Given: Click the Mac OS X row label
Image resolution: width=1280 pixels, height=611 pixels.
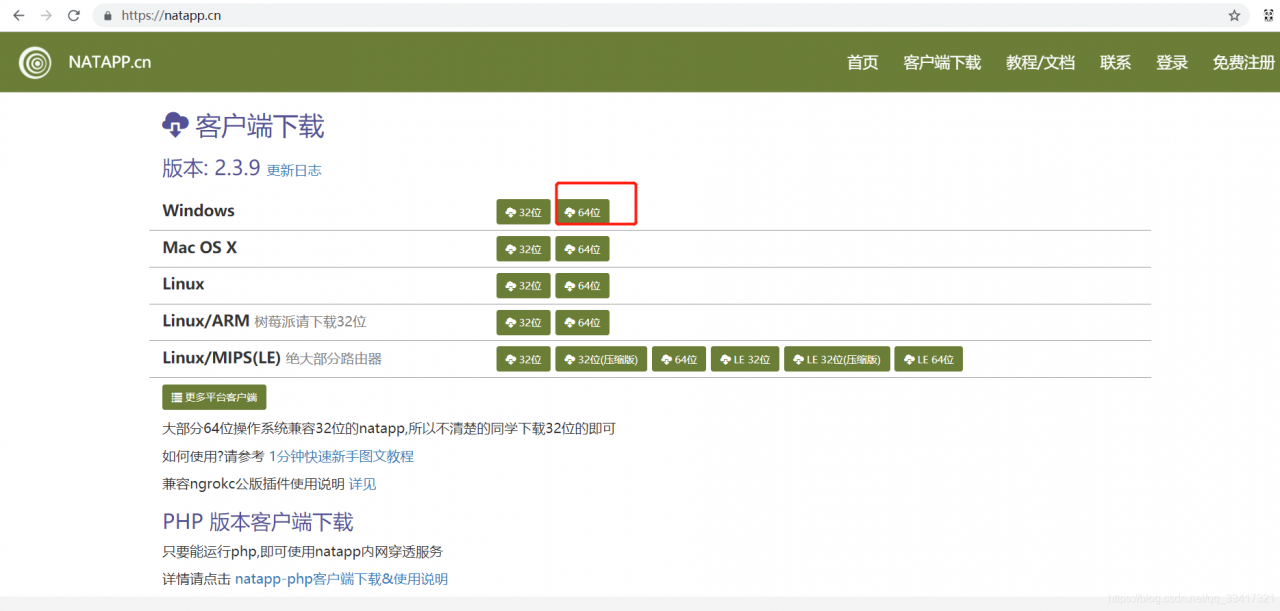Looking at the screenshot, I should coord(200,247).
